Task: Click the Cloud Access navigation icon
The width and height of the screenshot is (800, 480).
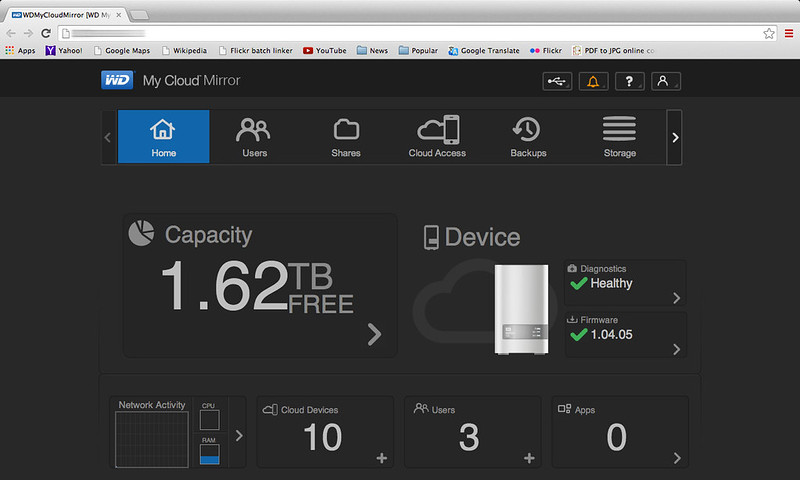Action: point(437,137)
